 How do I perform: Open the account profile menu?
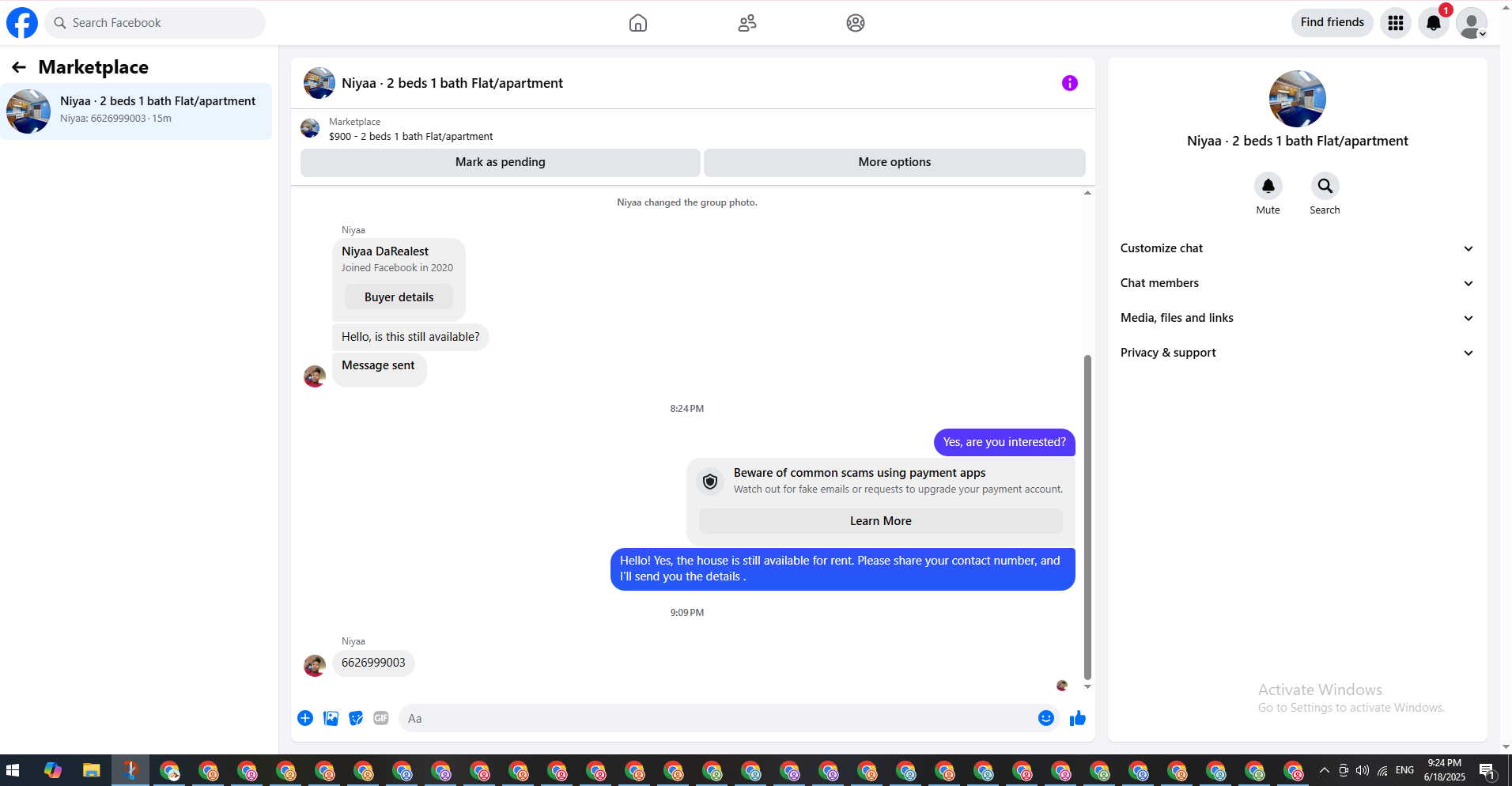pyautogui.click(x=1472, y=23)
